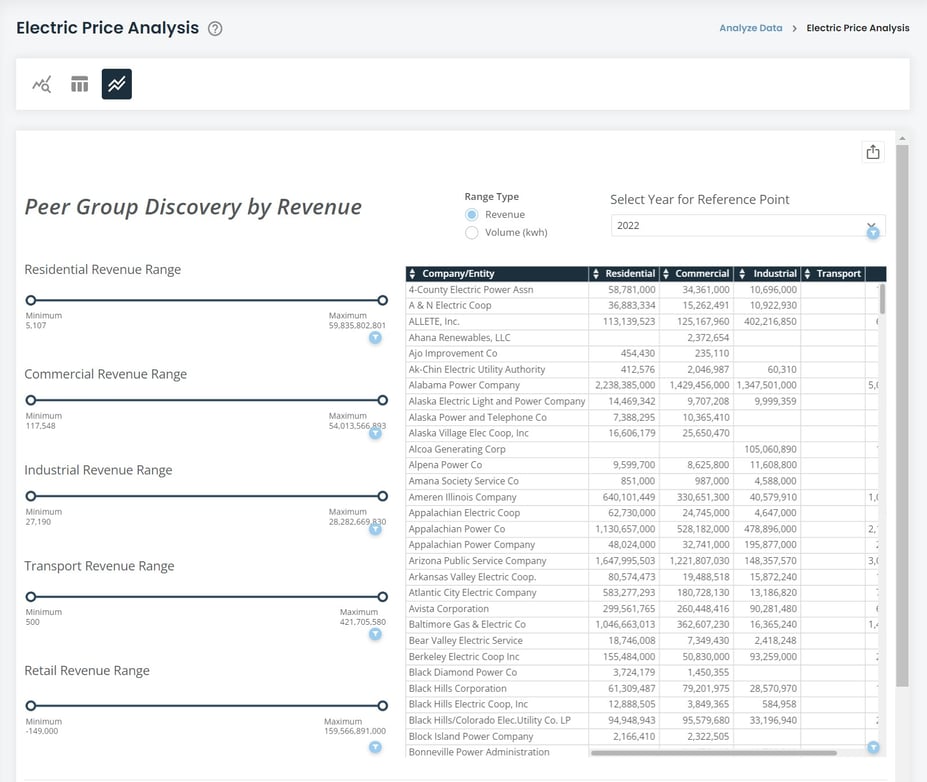
Task: Sort the table by Commercial column
Action: click(666, 274)
